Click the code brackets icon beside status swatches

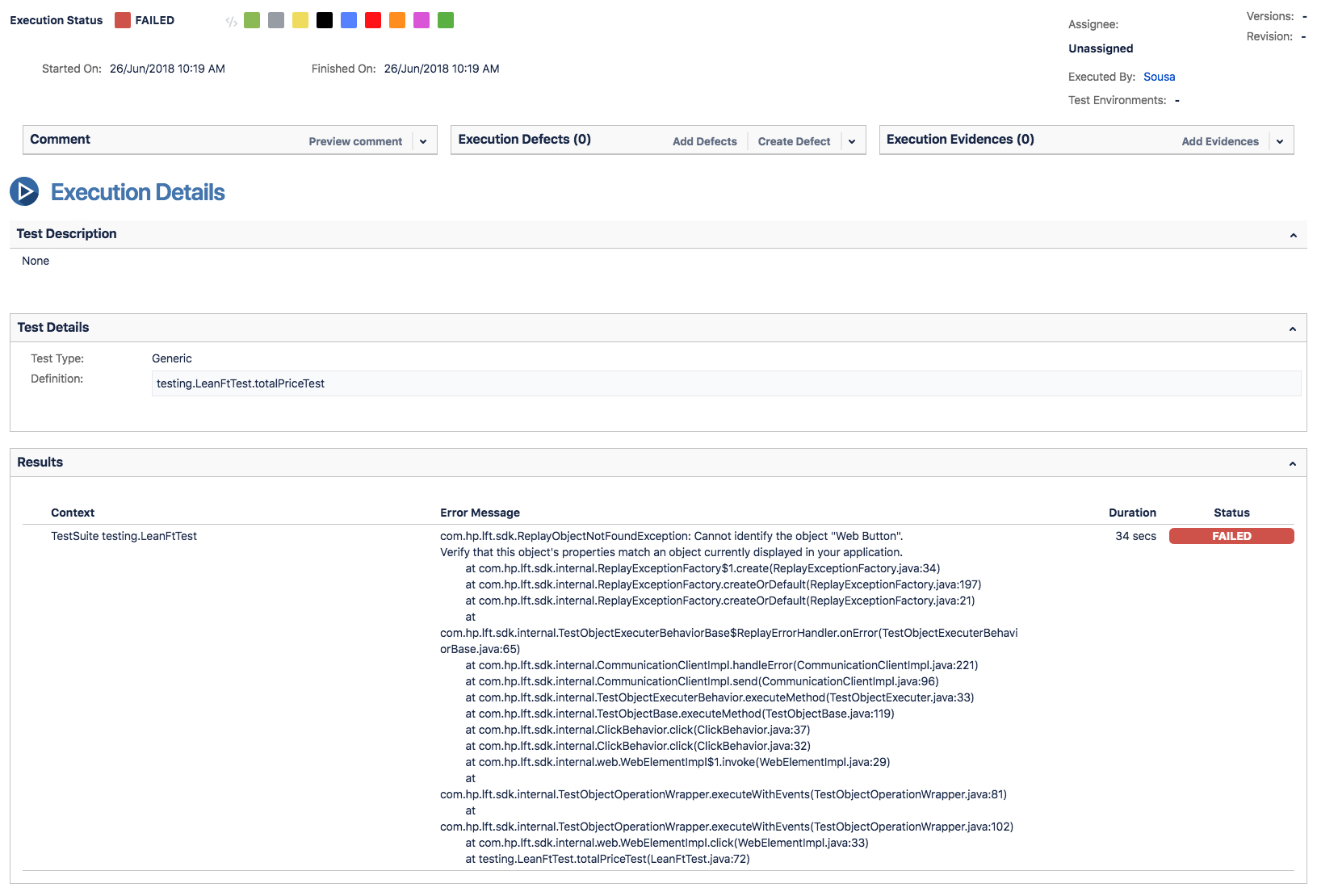(231, 22)
